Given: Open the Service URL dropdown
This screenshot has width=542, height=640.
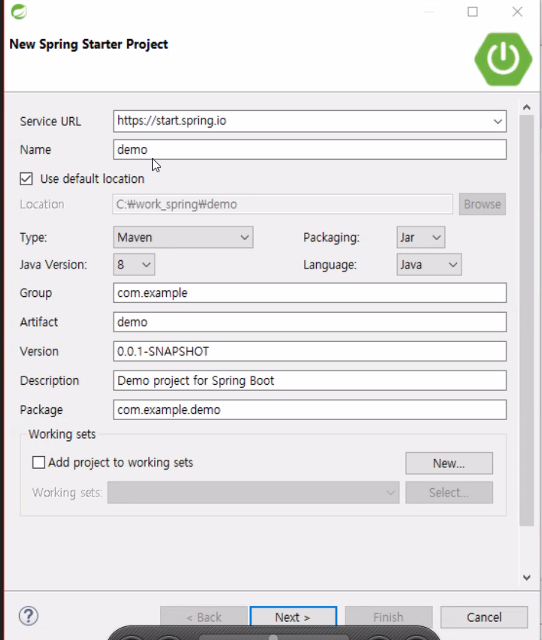Looking at the screenshot, I should point(498,121).
